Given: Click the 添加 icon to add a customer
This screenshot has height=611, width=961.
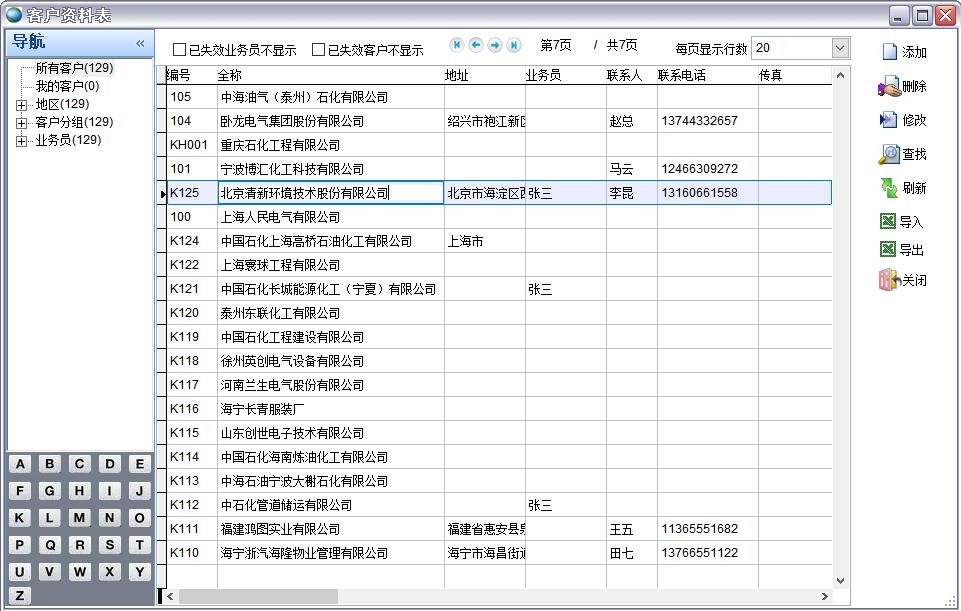Looking at the screenshot, I should pos(907,50).
